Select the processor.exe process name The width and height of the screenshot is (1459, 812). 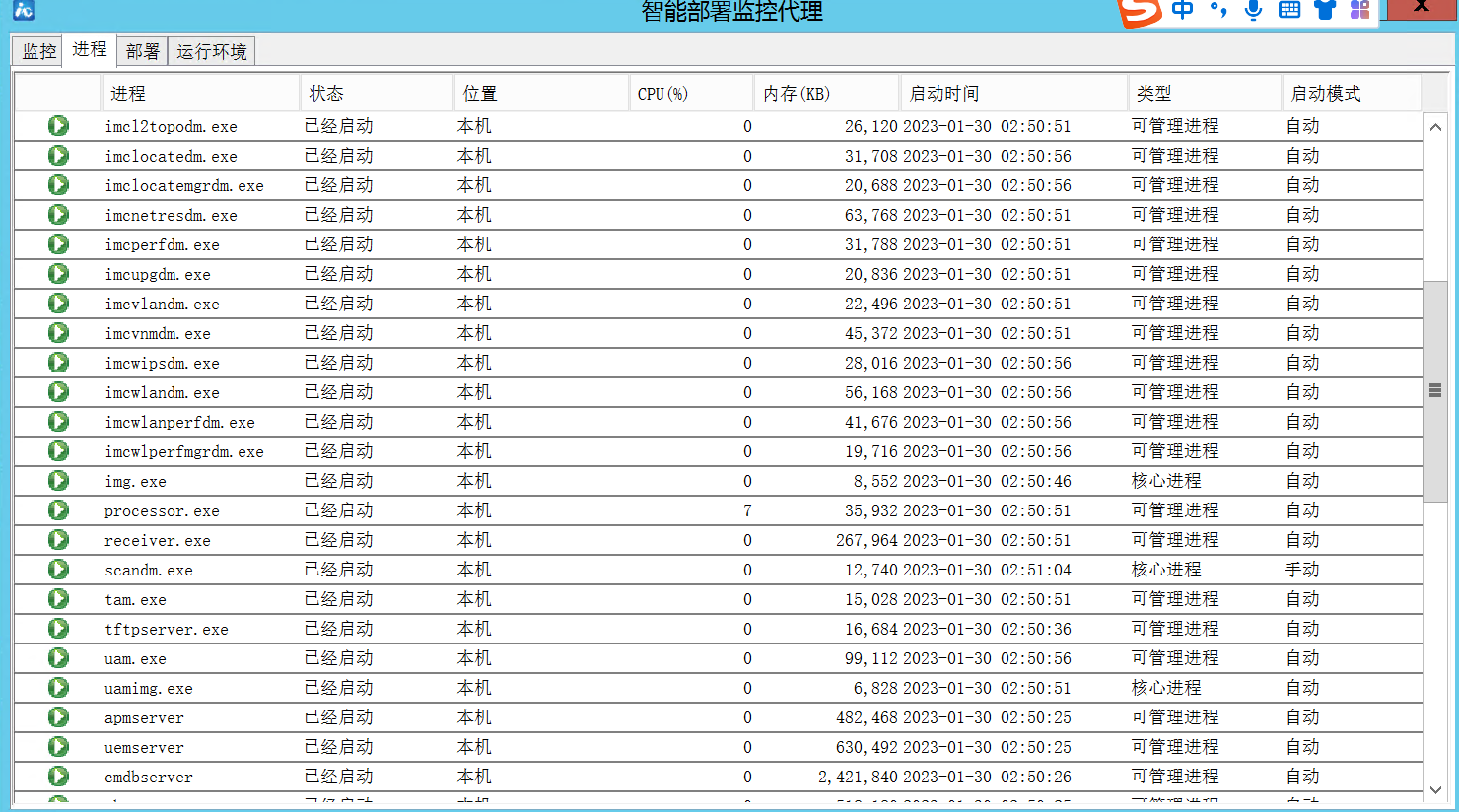162,510
